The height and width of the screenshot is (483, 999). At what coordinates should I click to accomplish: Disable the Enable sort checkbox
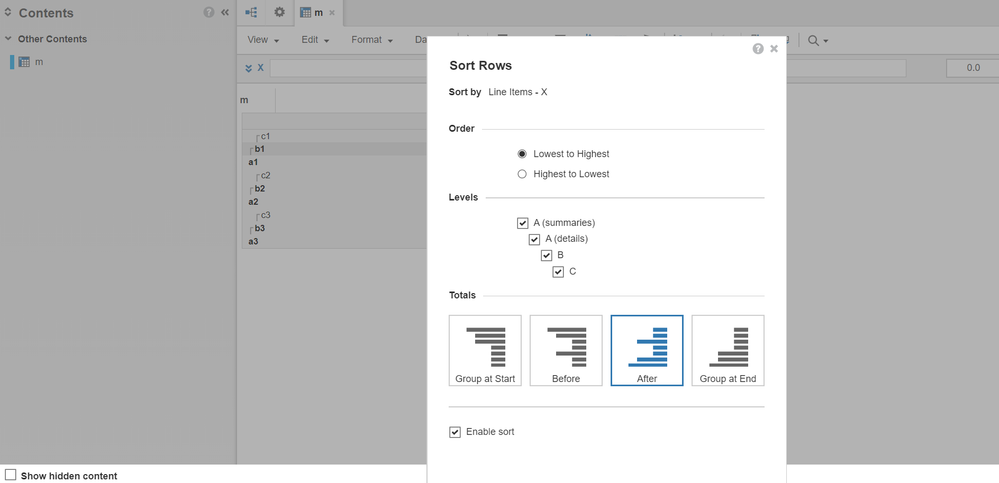pos(455,432)
